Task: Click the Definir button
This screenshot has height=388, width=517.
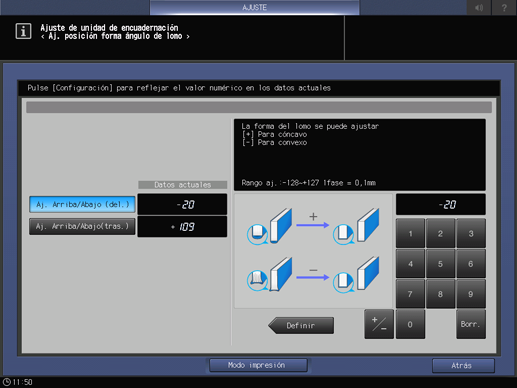Action: coord(301,325)
